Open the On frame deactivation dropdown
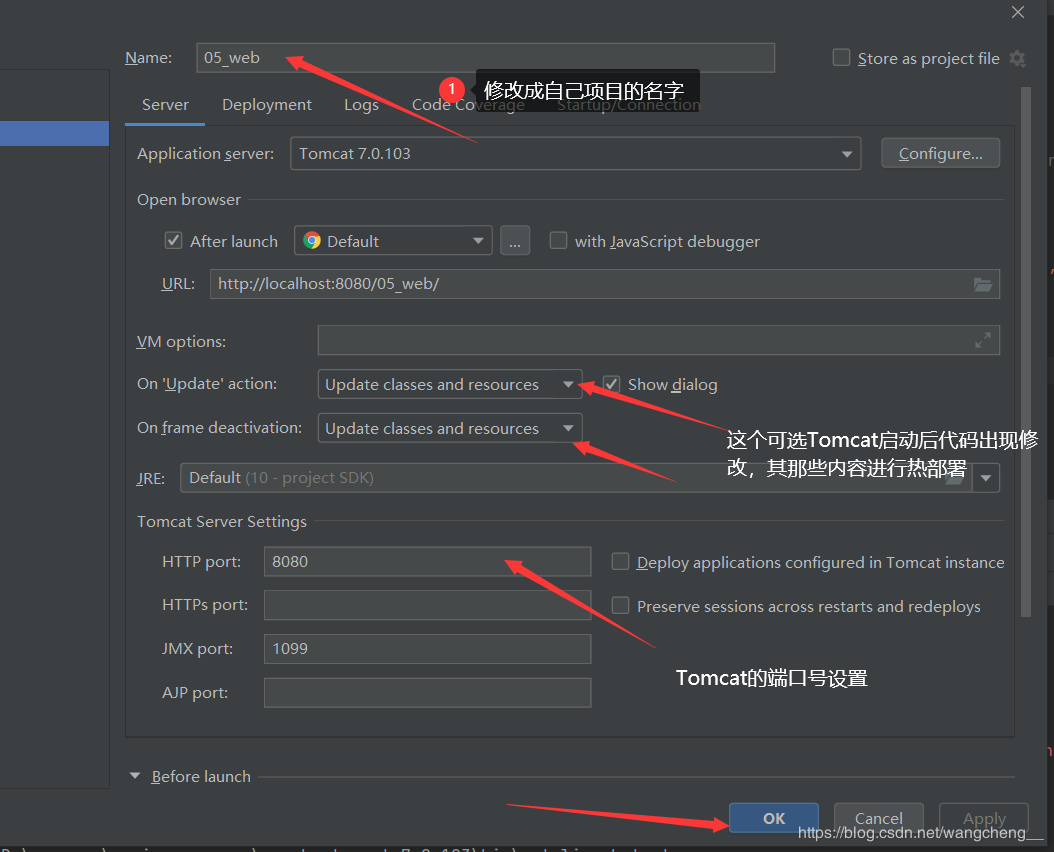 (450, 428)
